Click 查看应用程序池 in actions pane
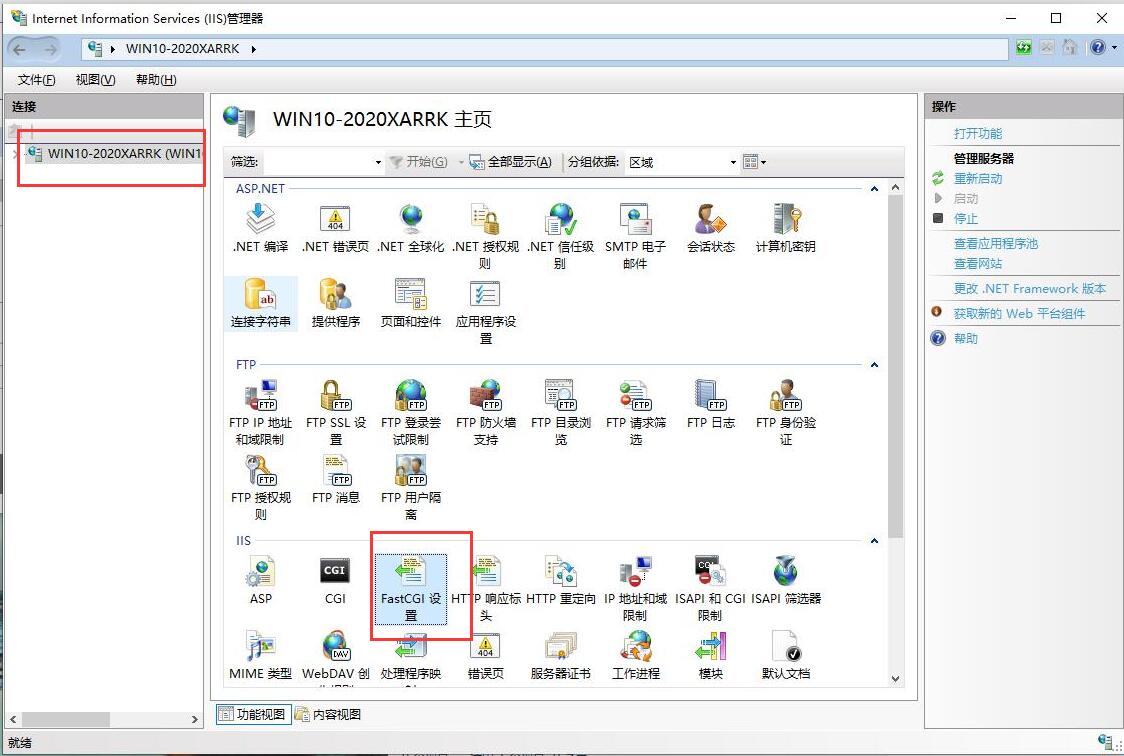The image size is (1124, 756). tap(995, 244)
